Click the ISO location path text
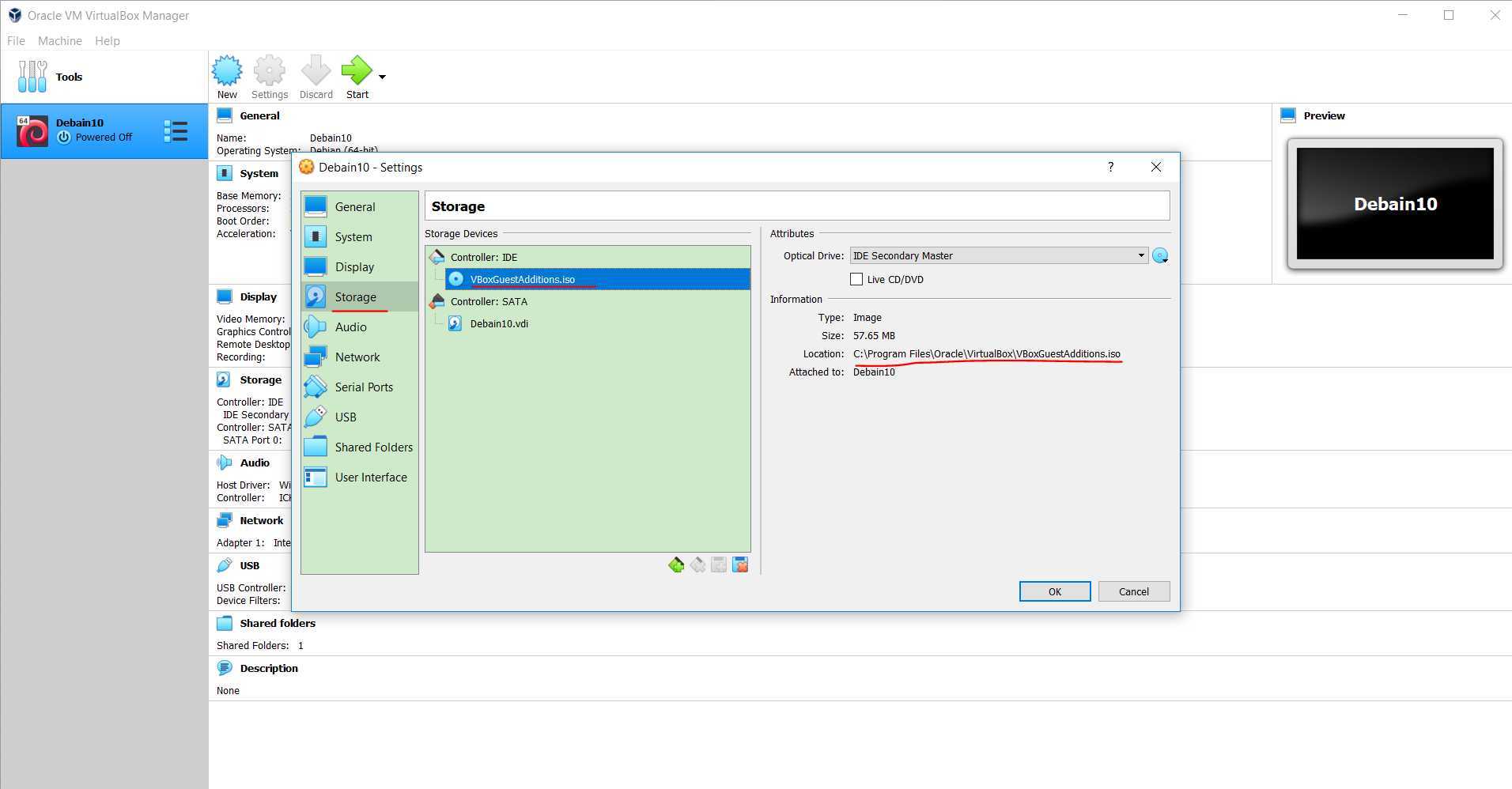 pos(987,353)
